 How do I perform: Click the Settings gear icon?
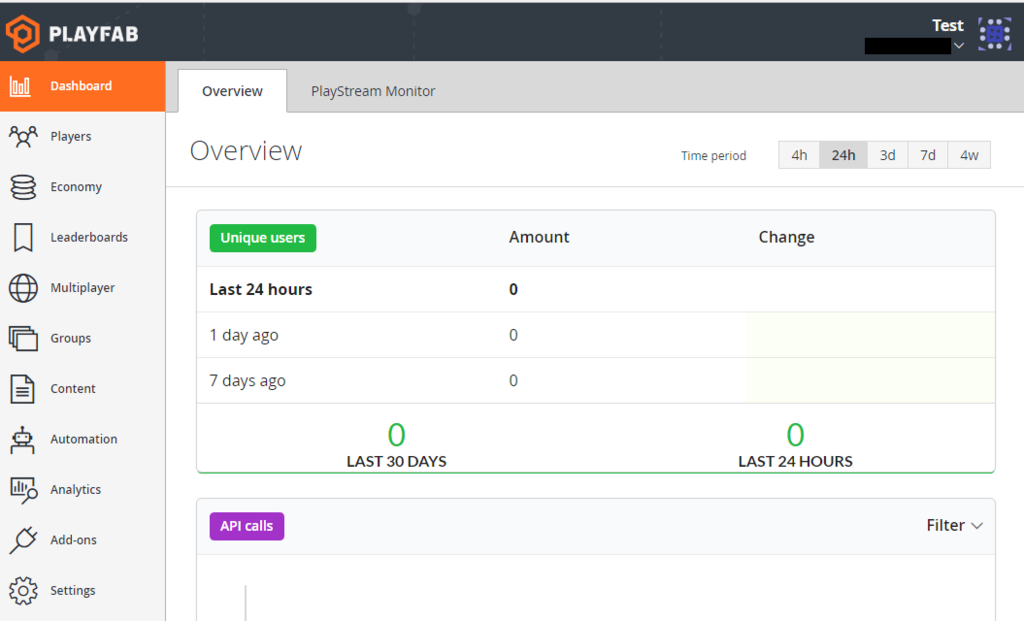(x=23, y=590)
